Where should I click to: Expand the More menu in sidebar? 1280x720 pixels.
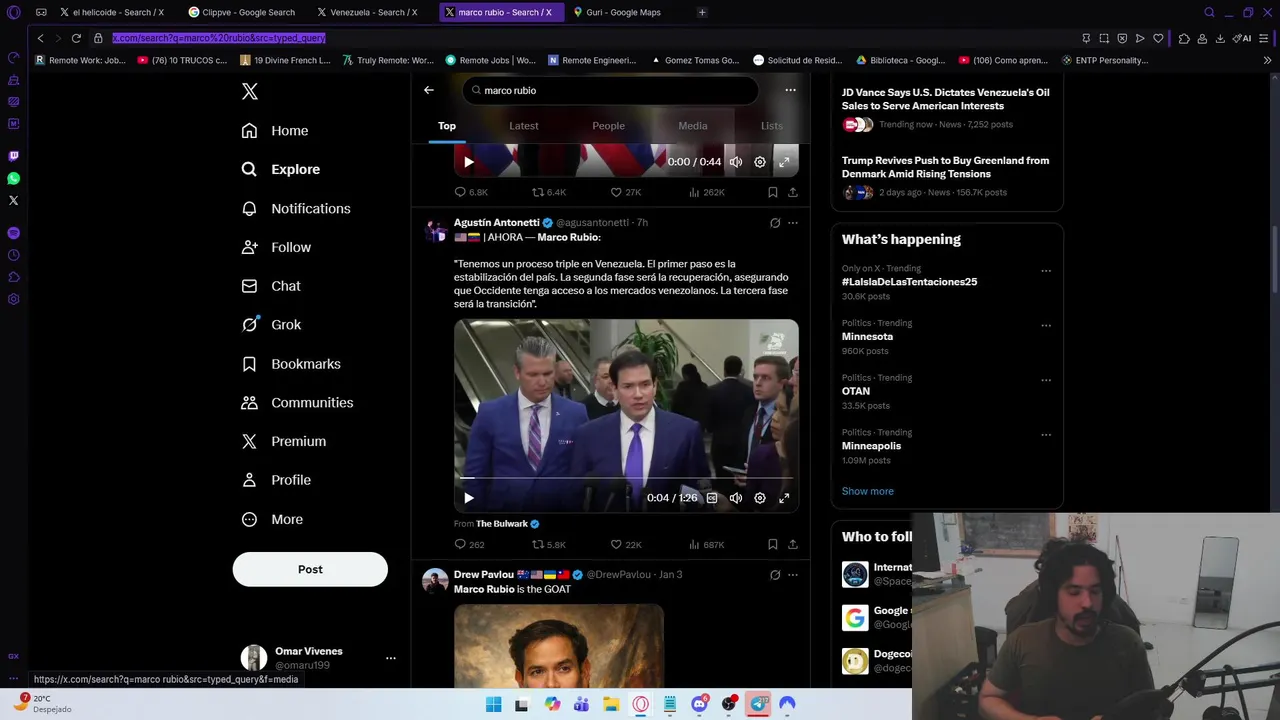272,519
